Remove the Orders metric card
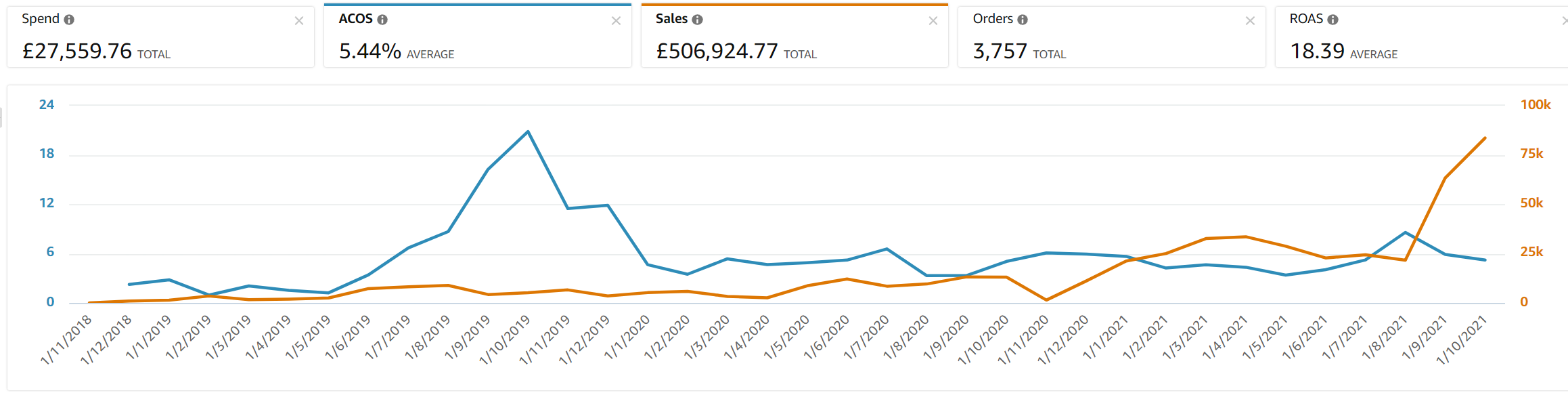 point(1250,21)
